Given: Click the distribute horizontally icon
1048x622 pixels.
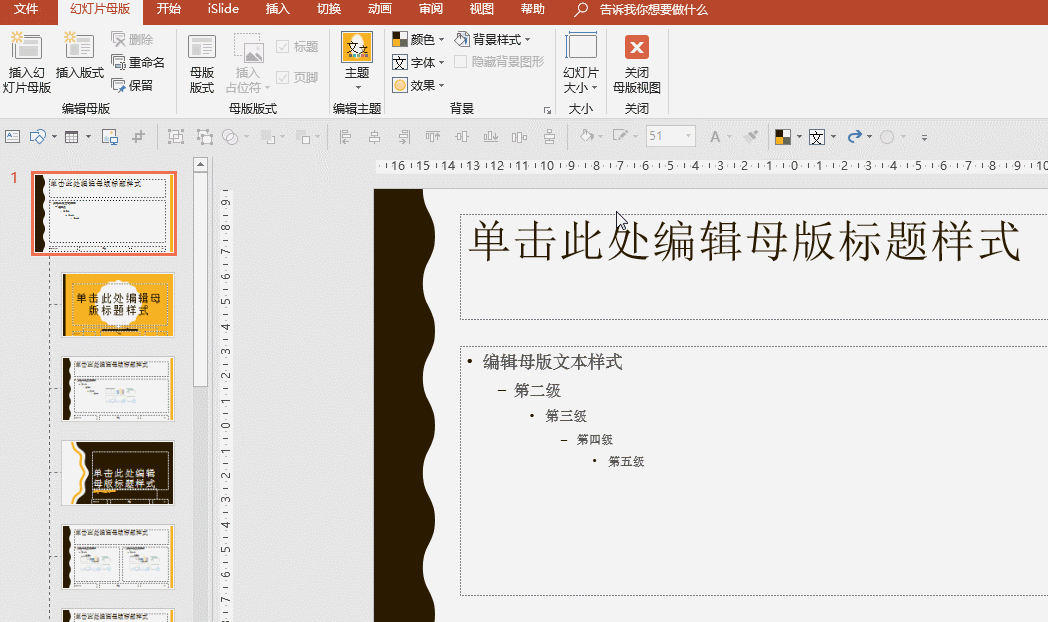Looking at the screenshot, I should point(519,137).
